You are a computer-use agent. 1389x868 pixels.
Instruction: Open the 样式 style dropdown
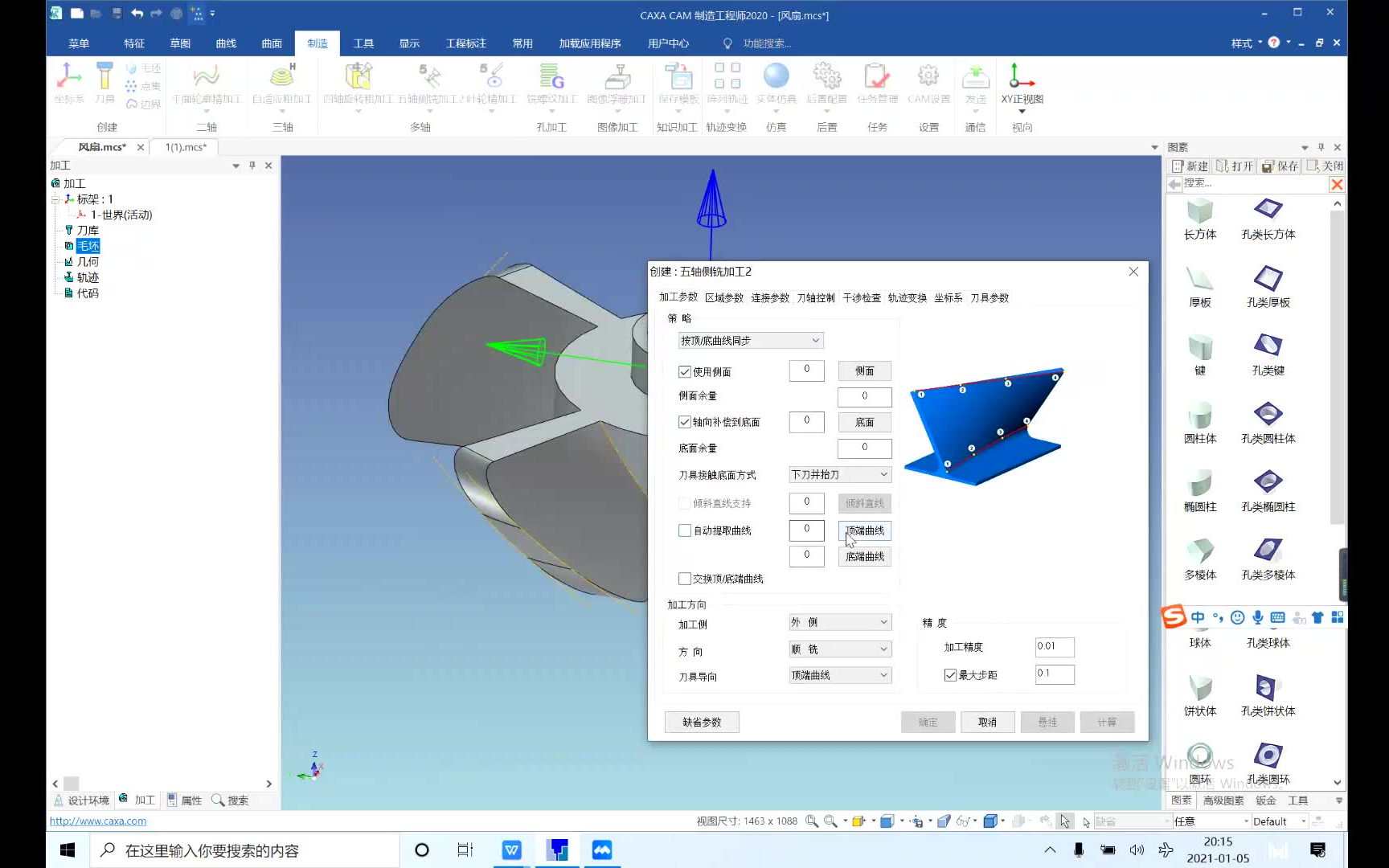(1246, 43)
